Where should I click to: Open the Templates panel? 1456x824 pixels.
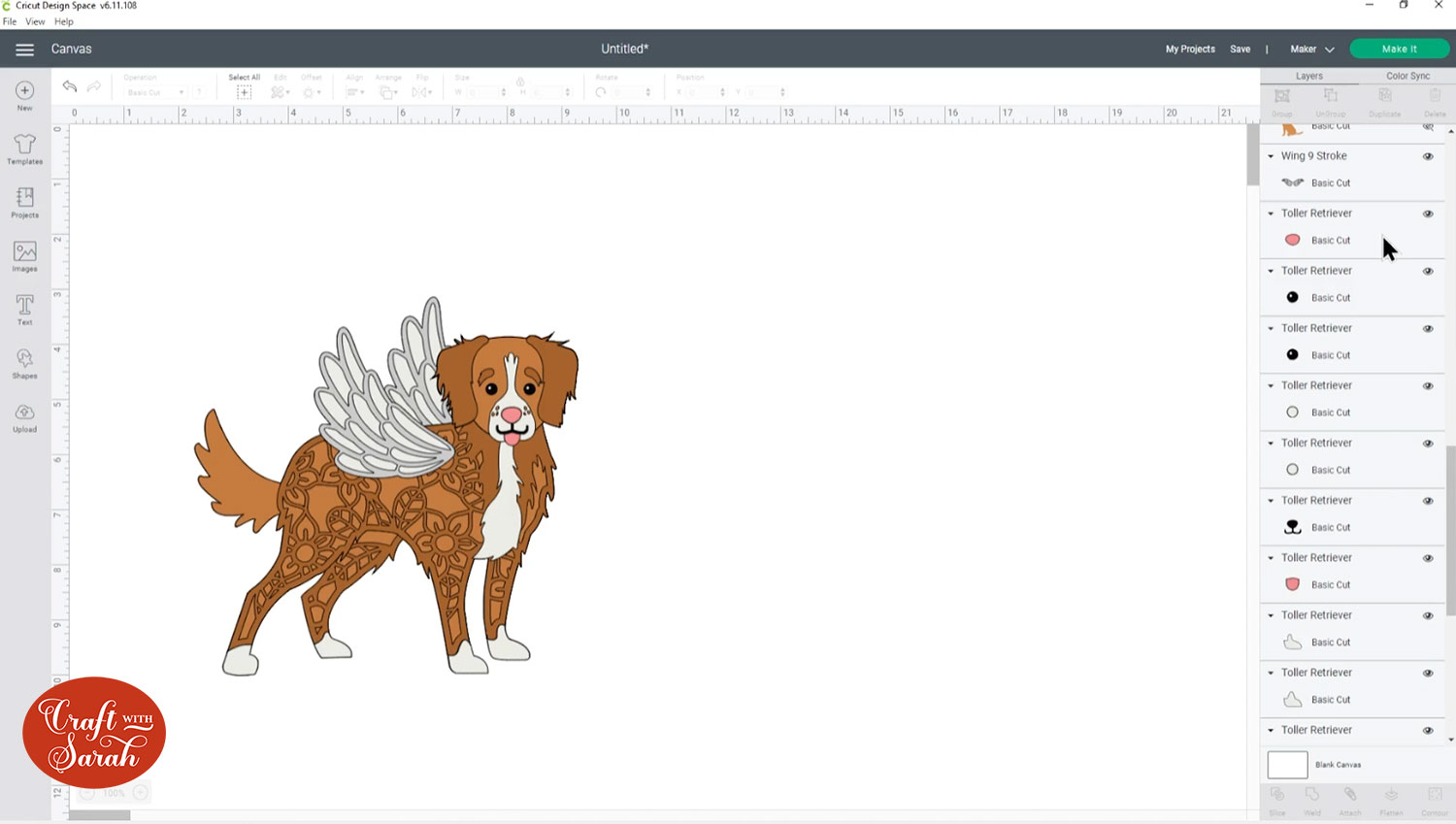25,148
